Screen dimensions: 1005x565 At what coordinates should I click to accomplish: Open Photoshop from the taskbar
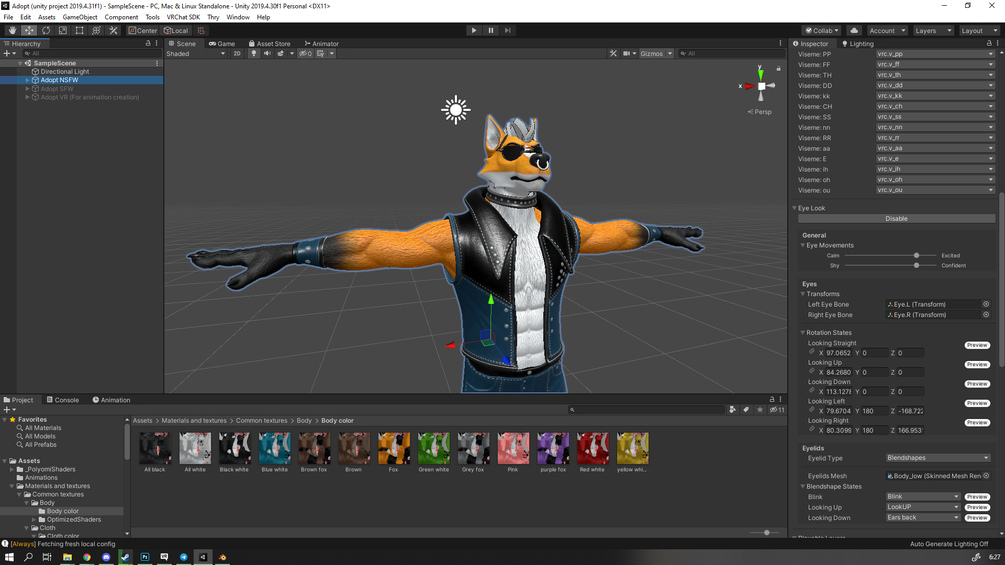(145, 557)
